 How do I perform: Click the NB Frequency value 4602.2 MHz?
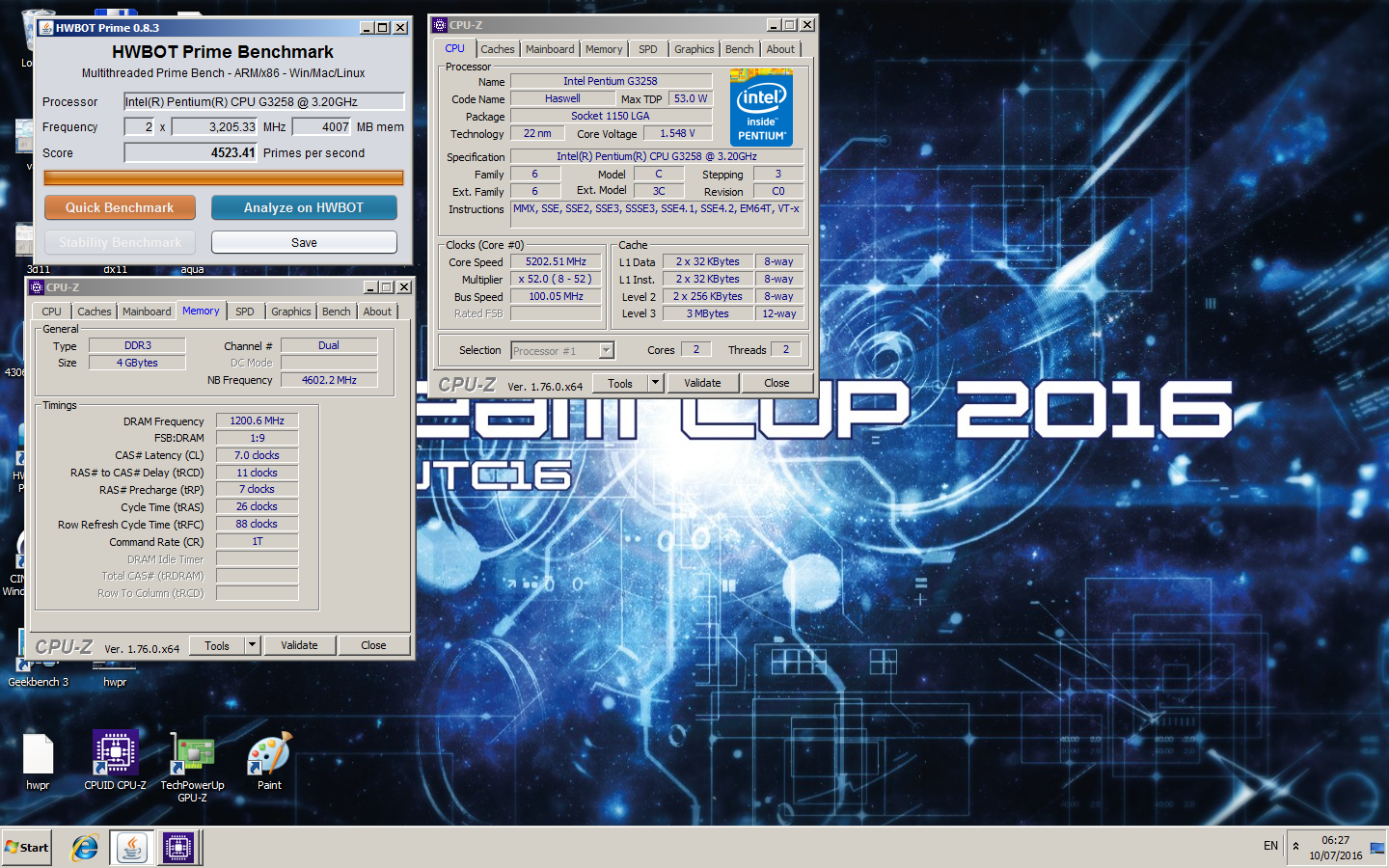(329, 380)
